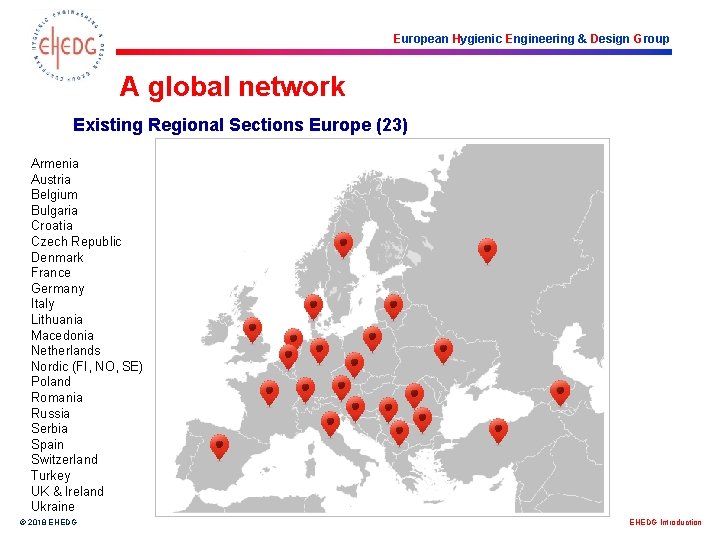Image resolution: width=720 pixels, height=540 pixels.
Task: Select 'Croatia' in the country list
Action: click(51, 225)
